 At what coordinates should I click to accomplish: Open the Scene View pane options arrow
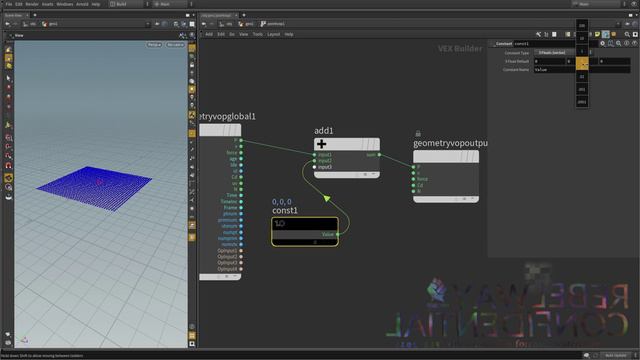193,15
